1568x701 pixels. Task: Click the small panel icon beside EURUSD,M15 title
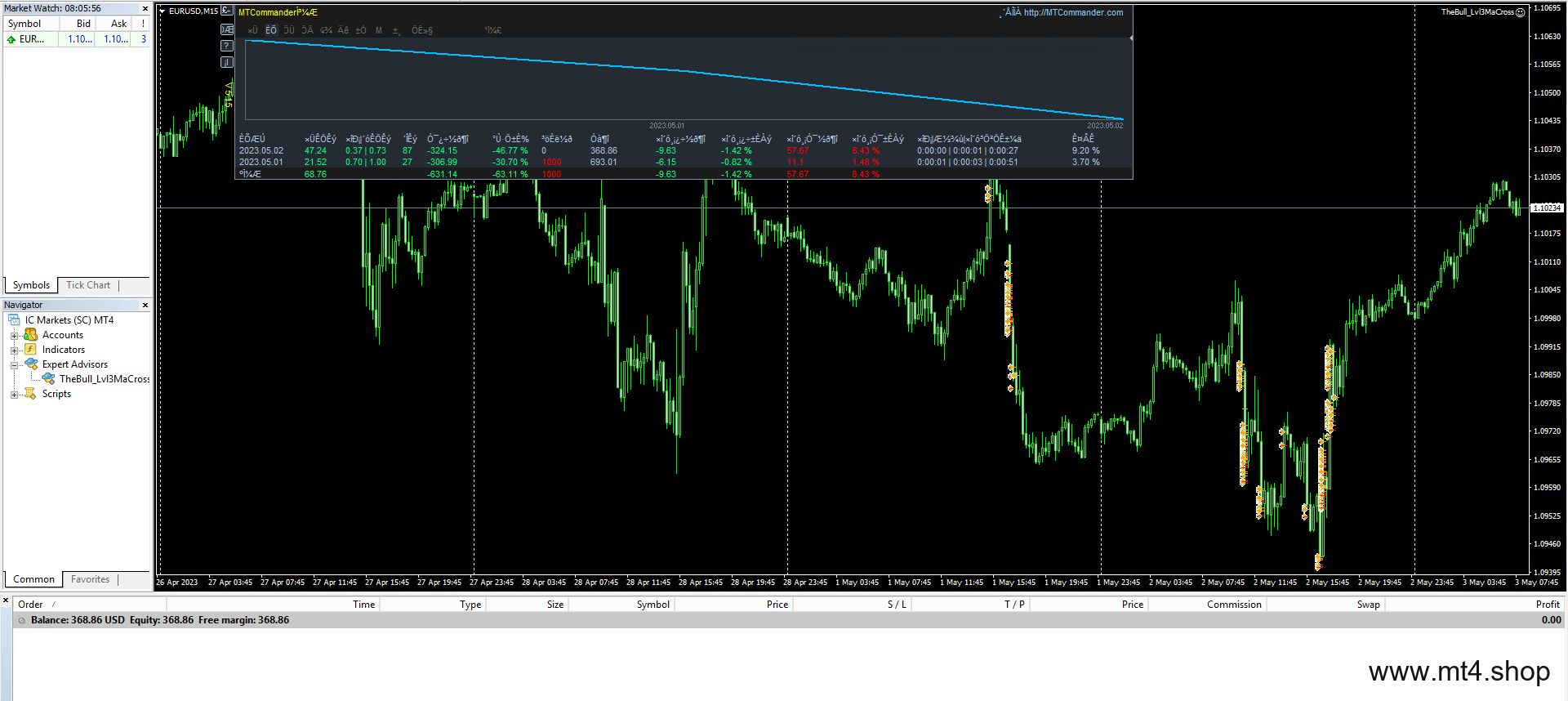point(227,11)
